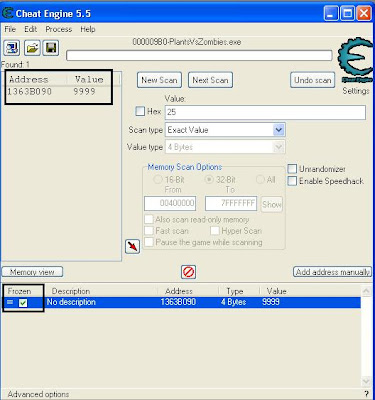Select the 32-Bit radio button
Viewport: 375px width, 400px height.
[x=209, y=180]
